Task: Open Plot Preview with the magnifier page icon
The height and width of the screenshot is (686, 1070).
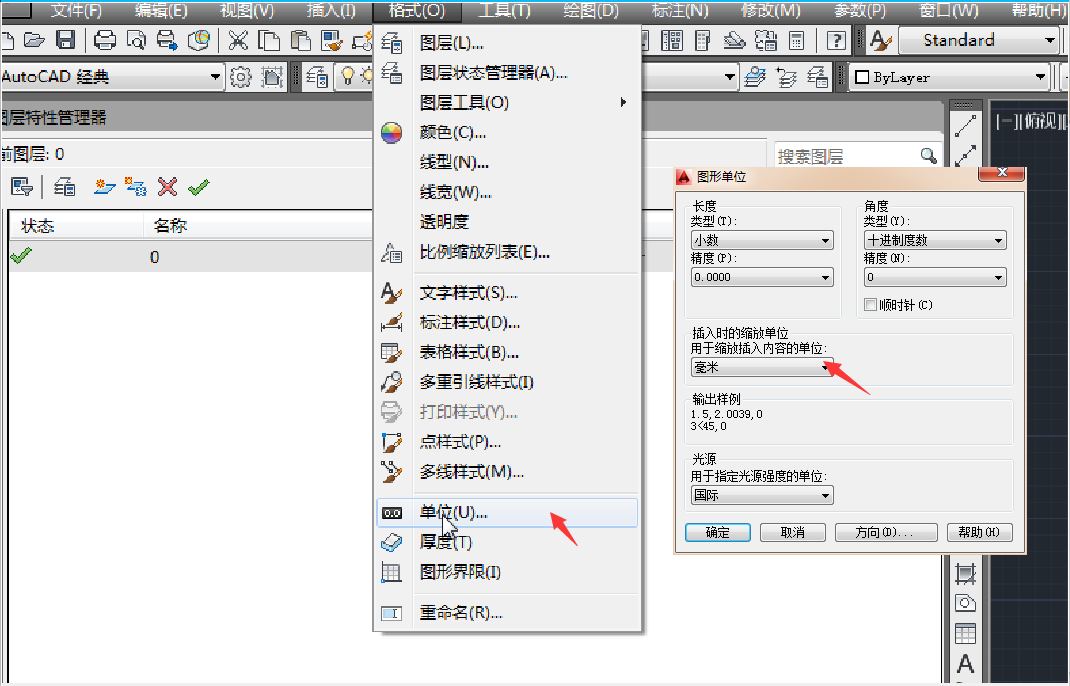Action: click(x=136, y=40)
